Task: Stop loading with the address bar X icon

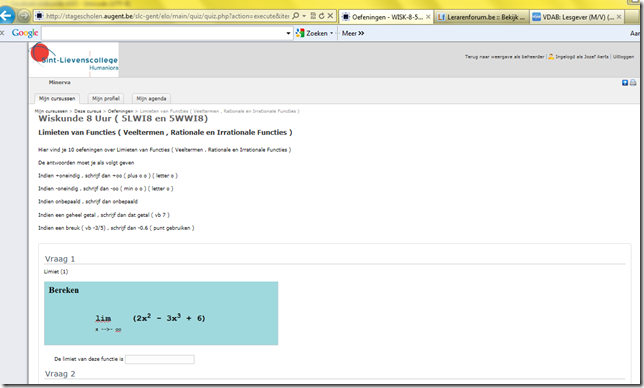Action: click(x=330, y=16)
